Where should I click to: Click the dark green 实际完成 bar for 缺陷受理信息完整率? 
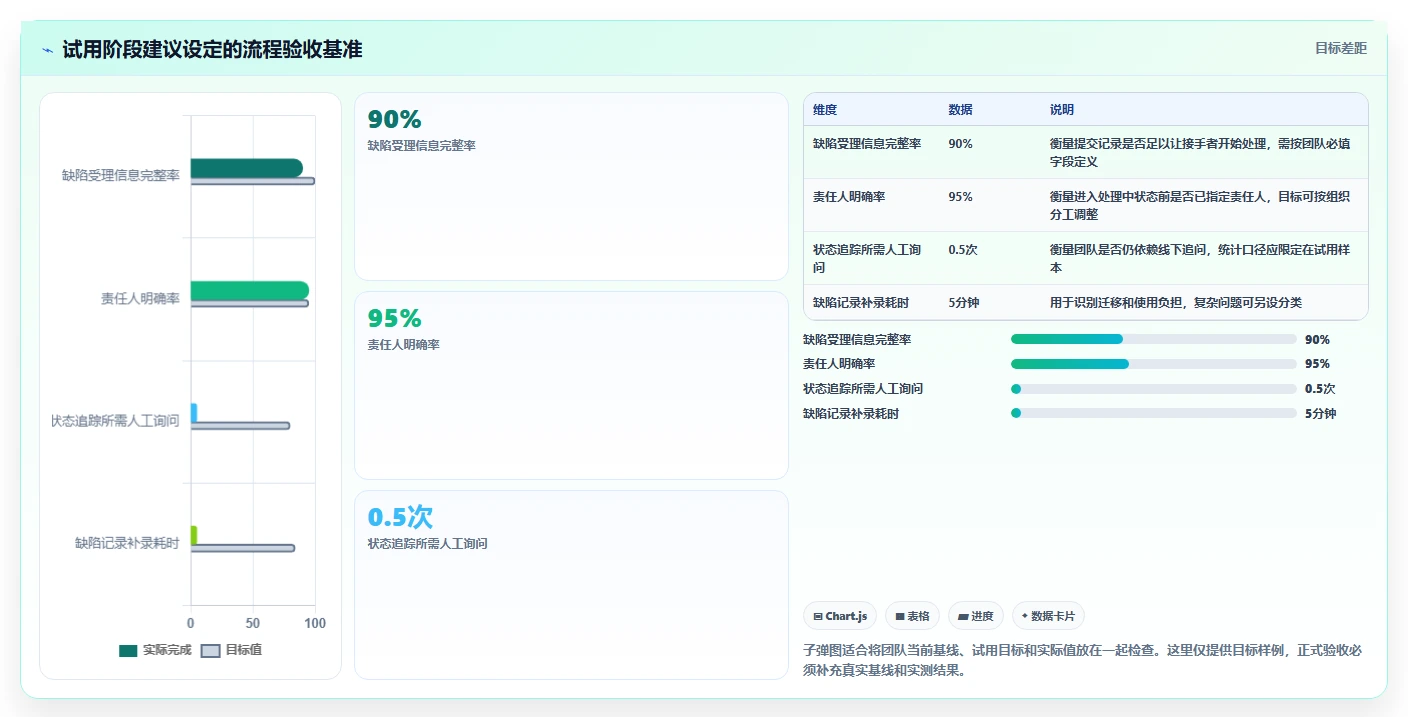(x=246, y=168)
